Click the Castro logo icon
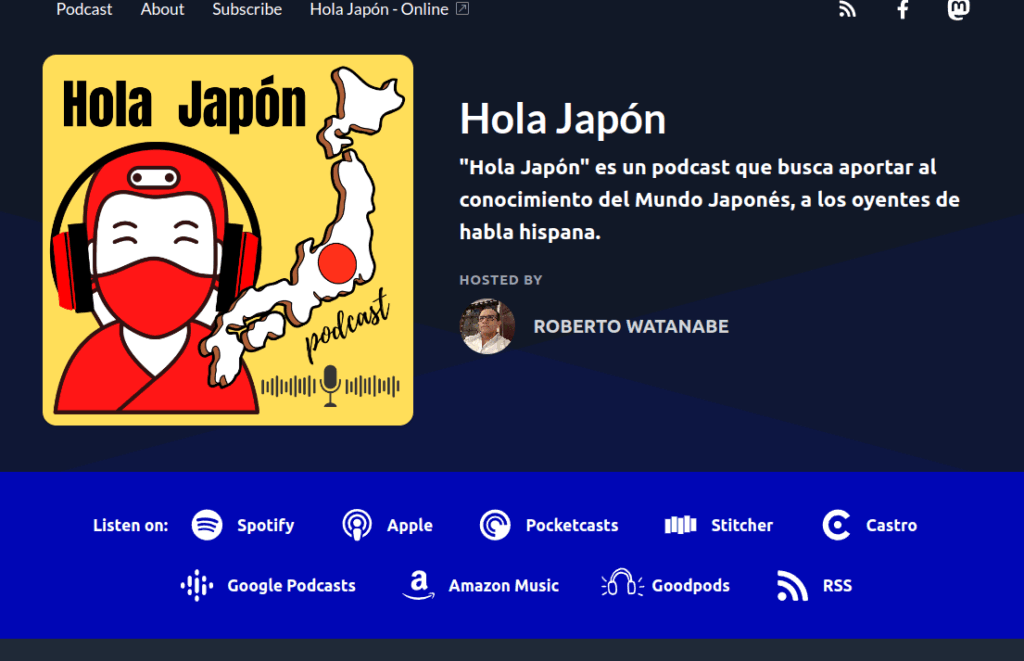1024x661 pixels. click(x=836, y=525)
